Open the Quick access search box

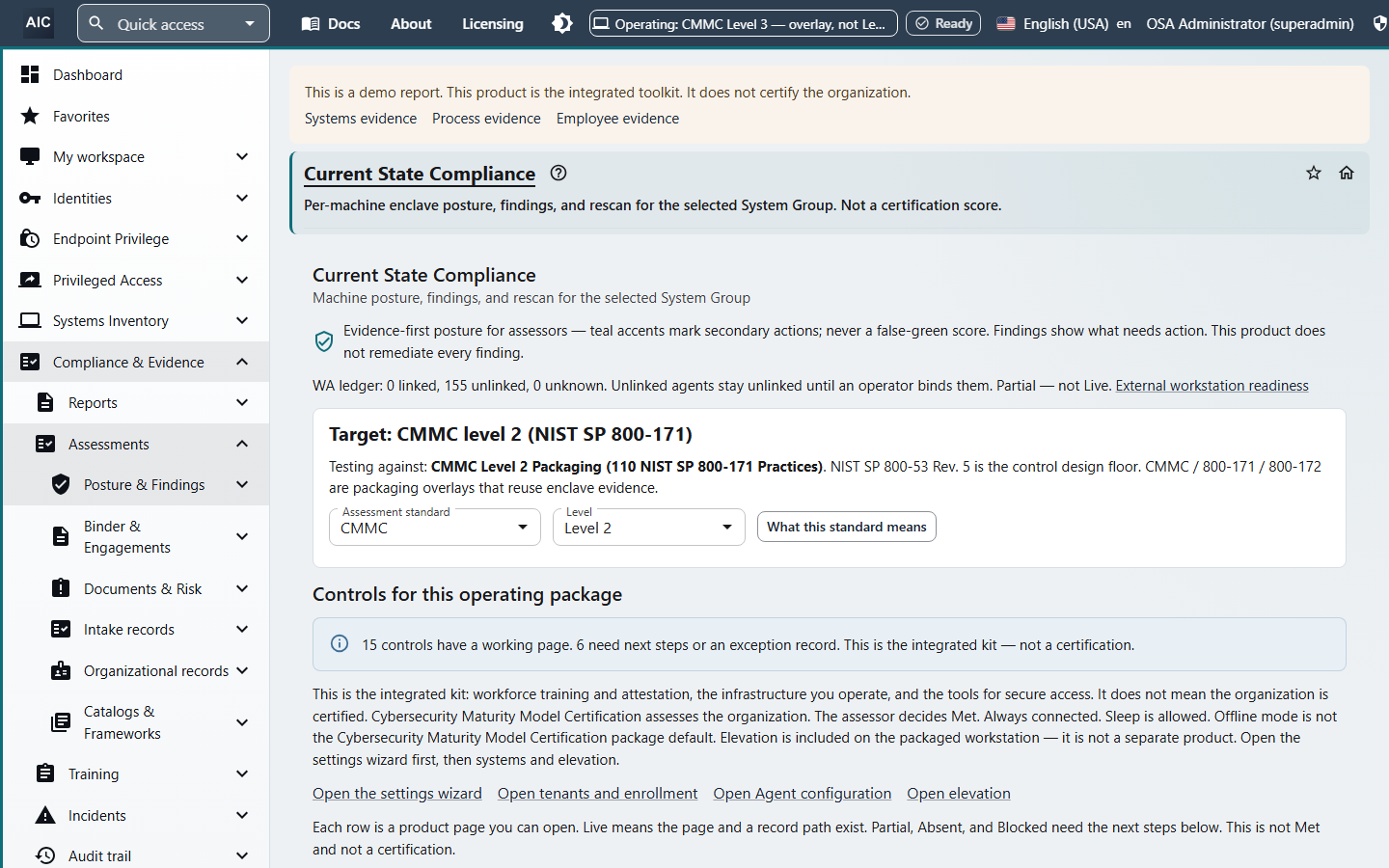[x=173, y=23]
